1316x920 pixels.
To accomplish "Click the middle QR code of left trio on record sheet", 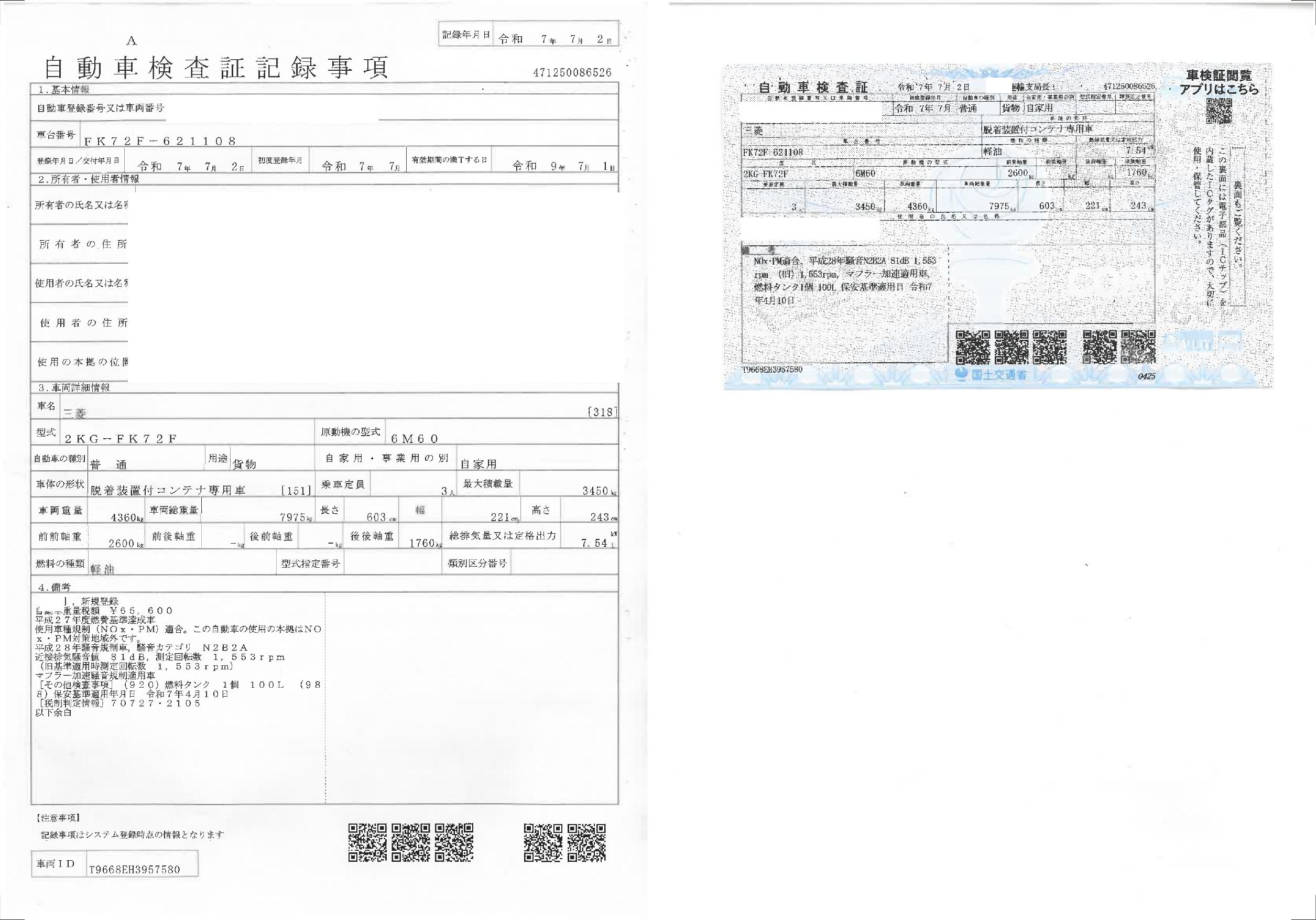I will pos(411,842).
